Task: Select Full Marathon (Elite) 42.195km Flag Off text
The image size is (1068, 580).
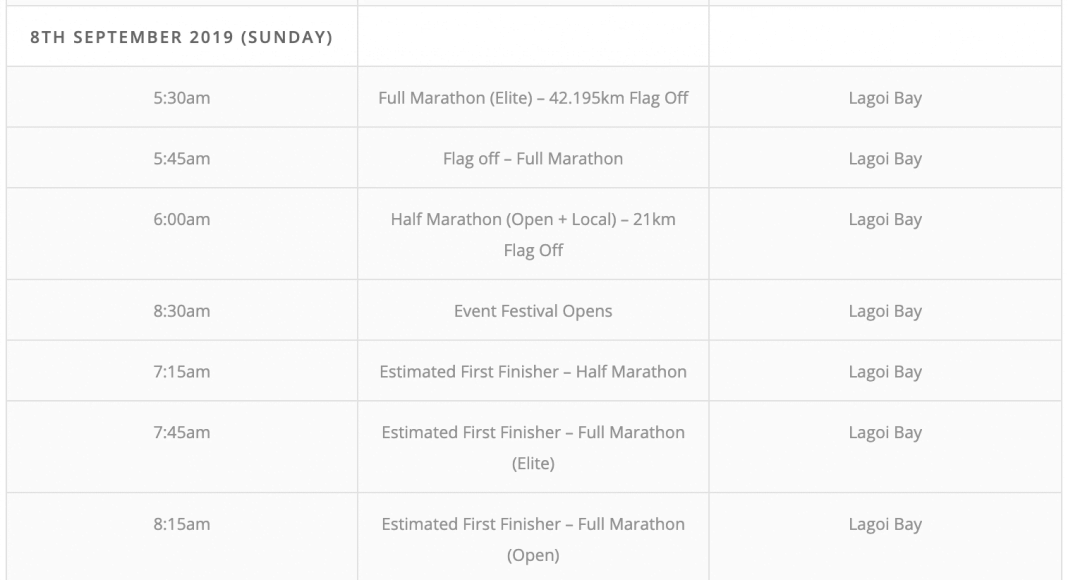Action: pos(533,97)
